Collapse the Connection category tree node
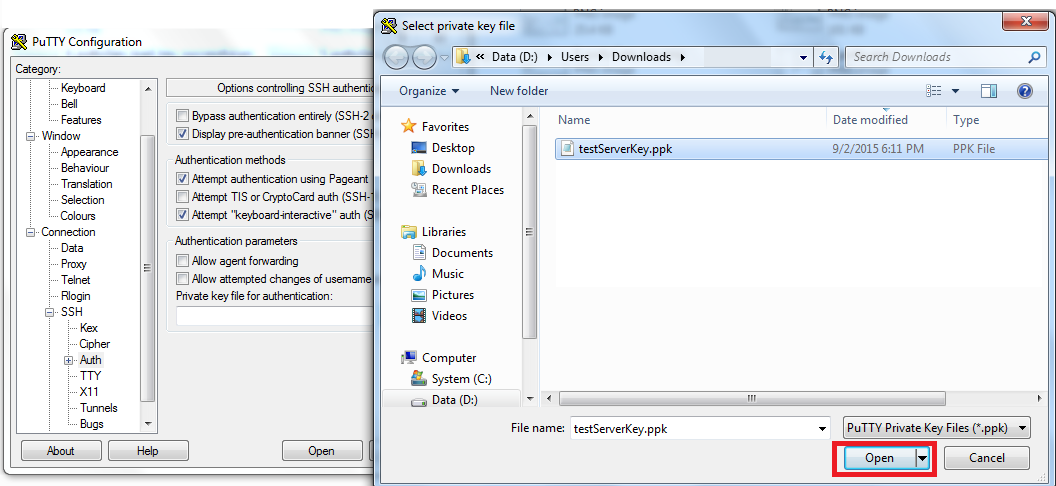 pos(30,232)
